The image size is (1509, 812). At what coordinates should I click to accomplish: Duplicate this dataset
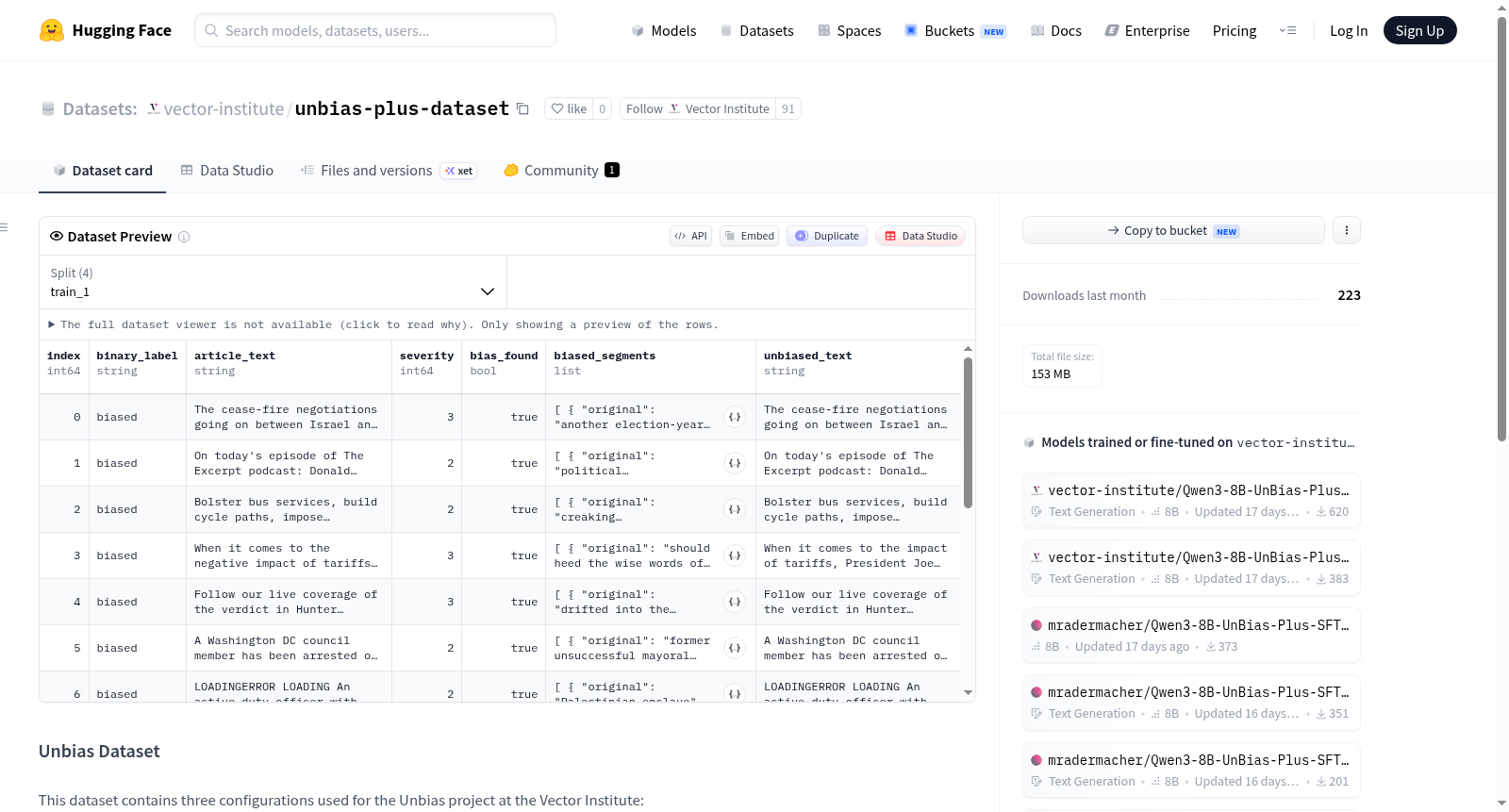[x=827, y=236]
